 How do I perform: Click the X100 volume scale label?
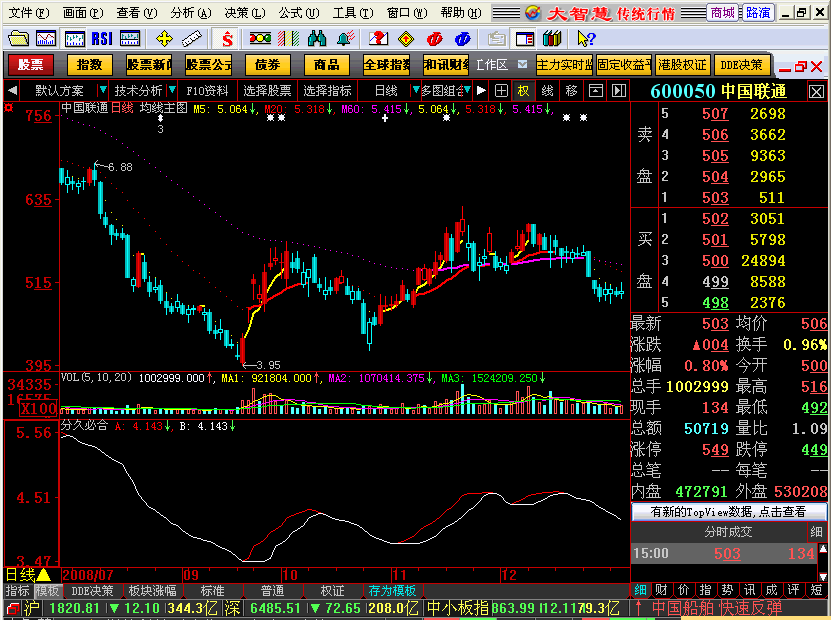tap(38, 409)
